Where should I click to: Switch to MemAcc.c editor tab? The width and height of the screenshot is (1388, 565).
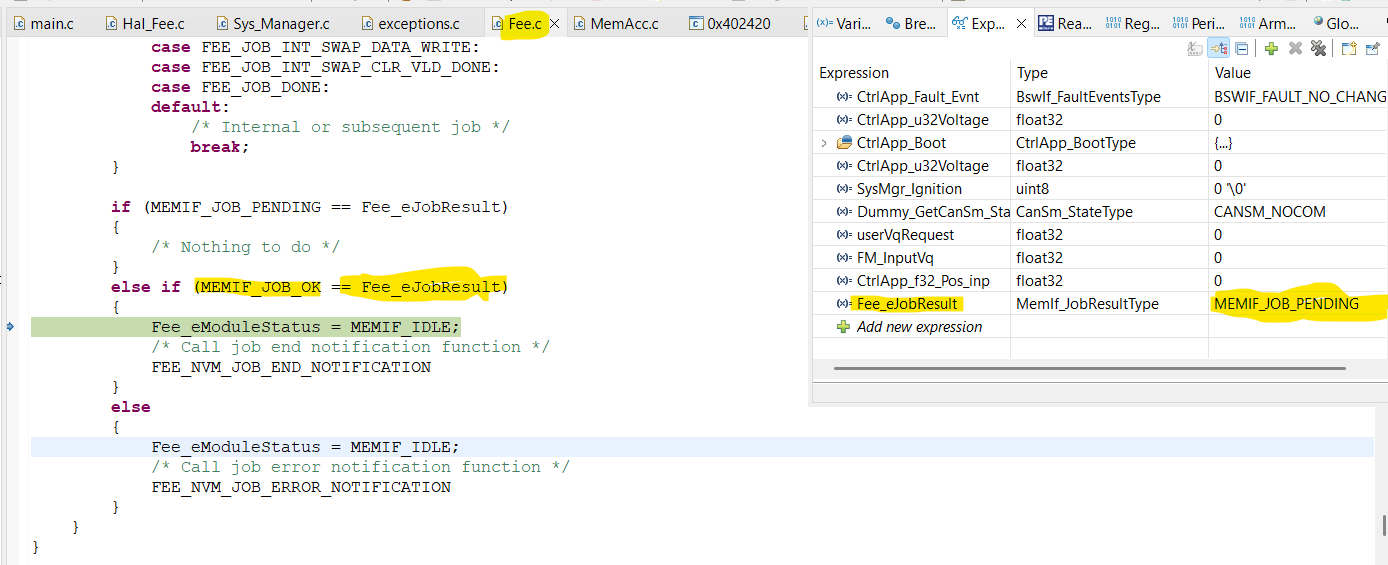[614, 23]
